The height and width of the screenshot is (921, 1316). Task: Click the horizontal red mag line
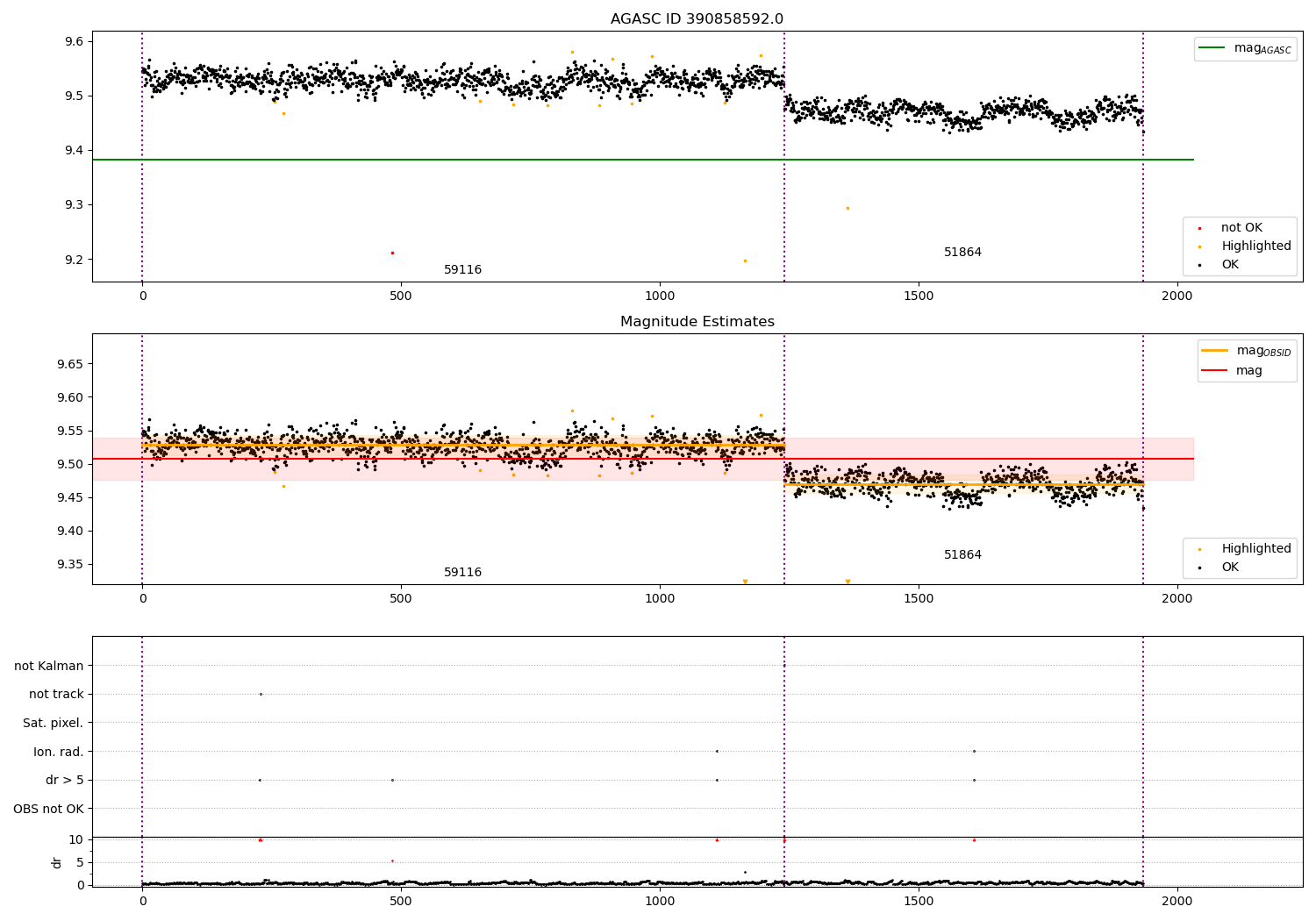tap(643, 459)
